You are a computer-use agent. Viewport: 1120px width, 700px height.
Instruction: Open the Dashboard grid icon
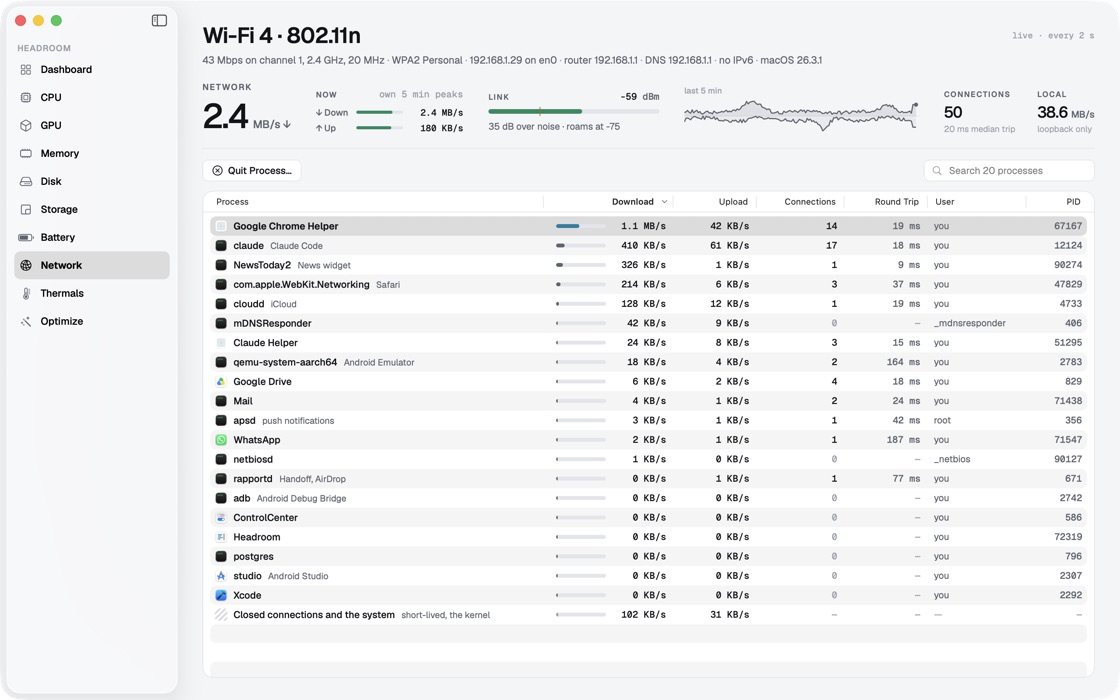tap(26, 69)
